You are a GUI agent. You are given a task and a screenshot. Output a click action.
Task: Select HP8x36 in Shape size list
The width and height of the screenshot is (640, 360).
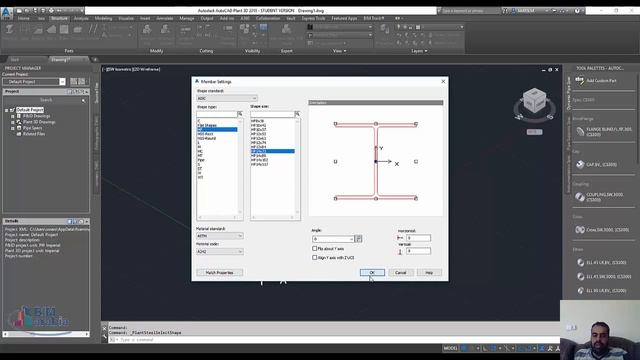(258, 121)
